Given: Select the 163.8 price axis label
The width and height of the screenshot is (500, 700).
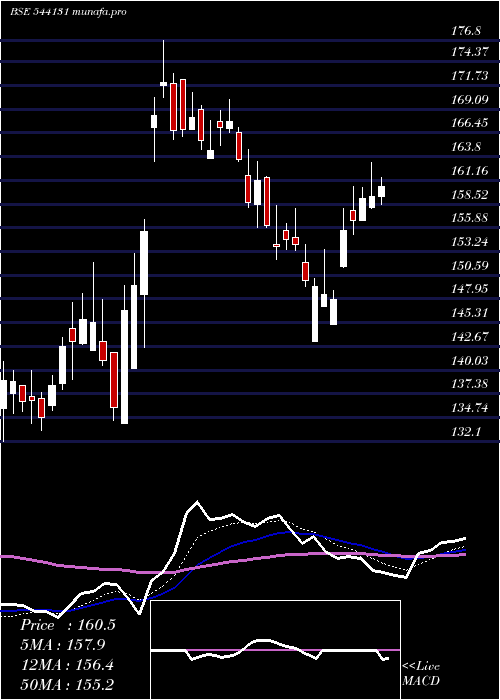Looking at the screenshot, I should pyautogui.click(x=466, y=147).
